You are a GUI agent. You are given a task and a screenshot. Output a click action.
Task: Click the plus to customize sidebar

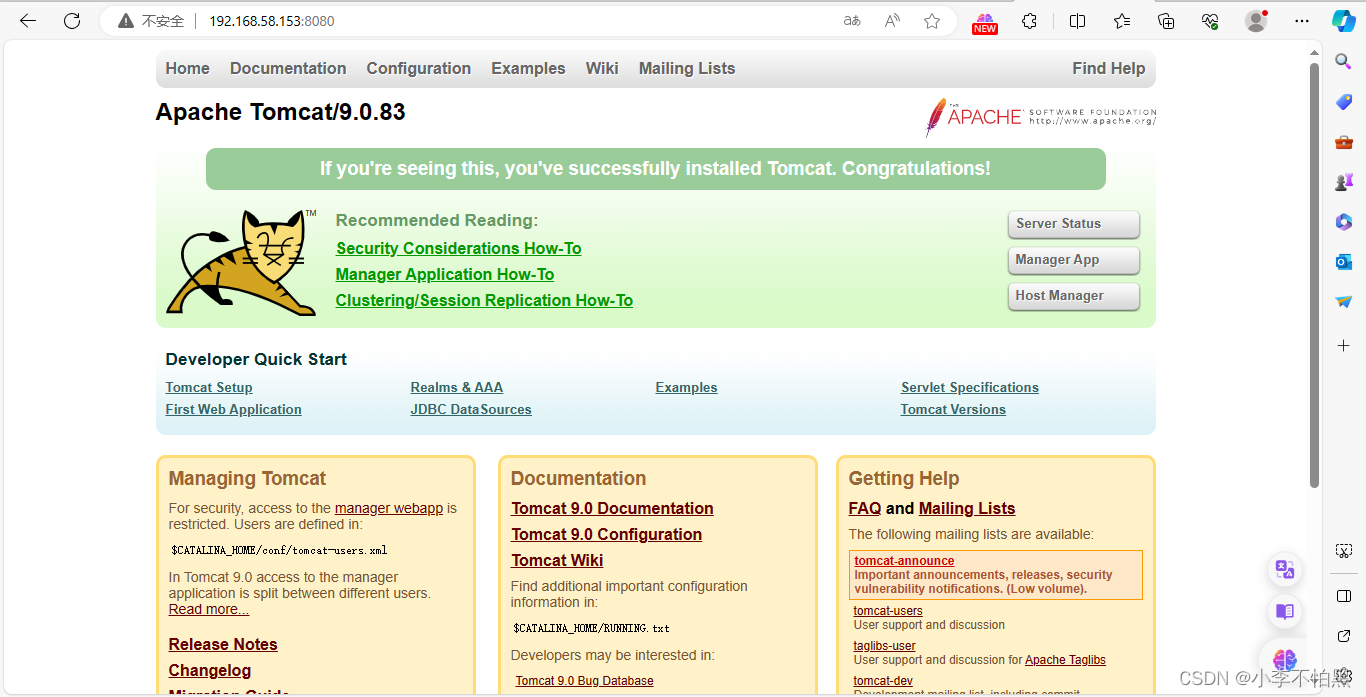(1343, 345)
